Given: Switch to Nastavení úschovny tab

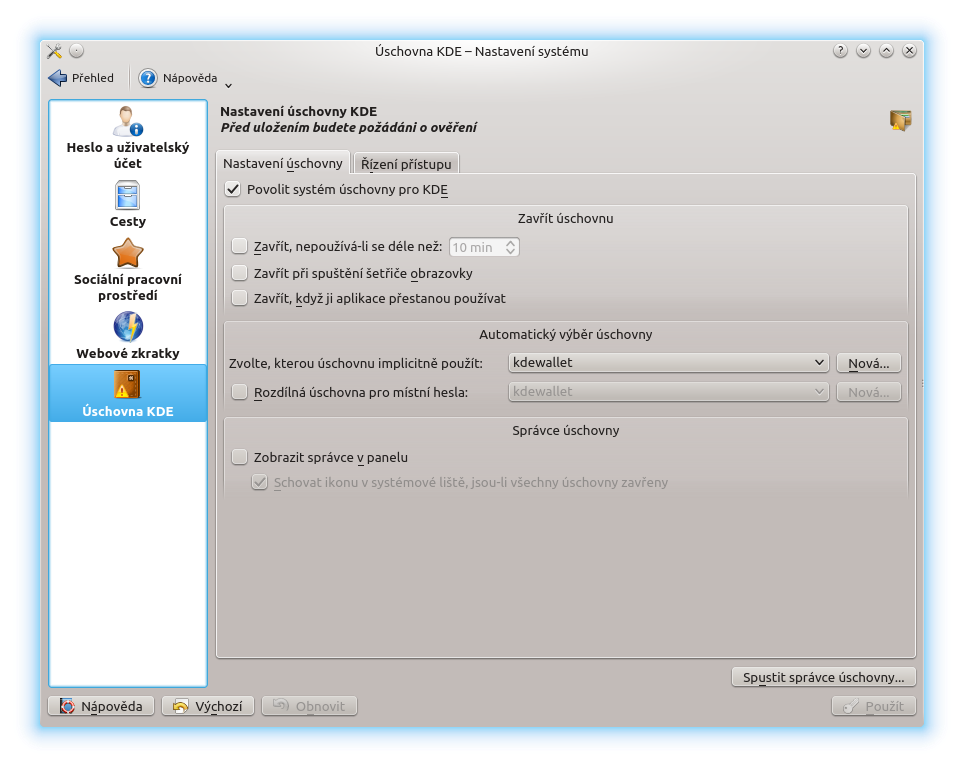Looking at the screenshot, I should pyautogui.click(x=283, y=163).
